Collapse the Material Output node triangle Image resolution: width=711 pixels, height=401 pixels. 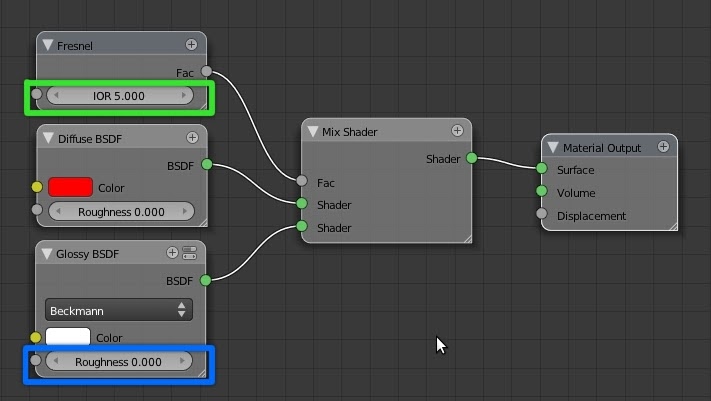click(x=553, y=147)
